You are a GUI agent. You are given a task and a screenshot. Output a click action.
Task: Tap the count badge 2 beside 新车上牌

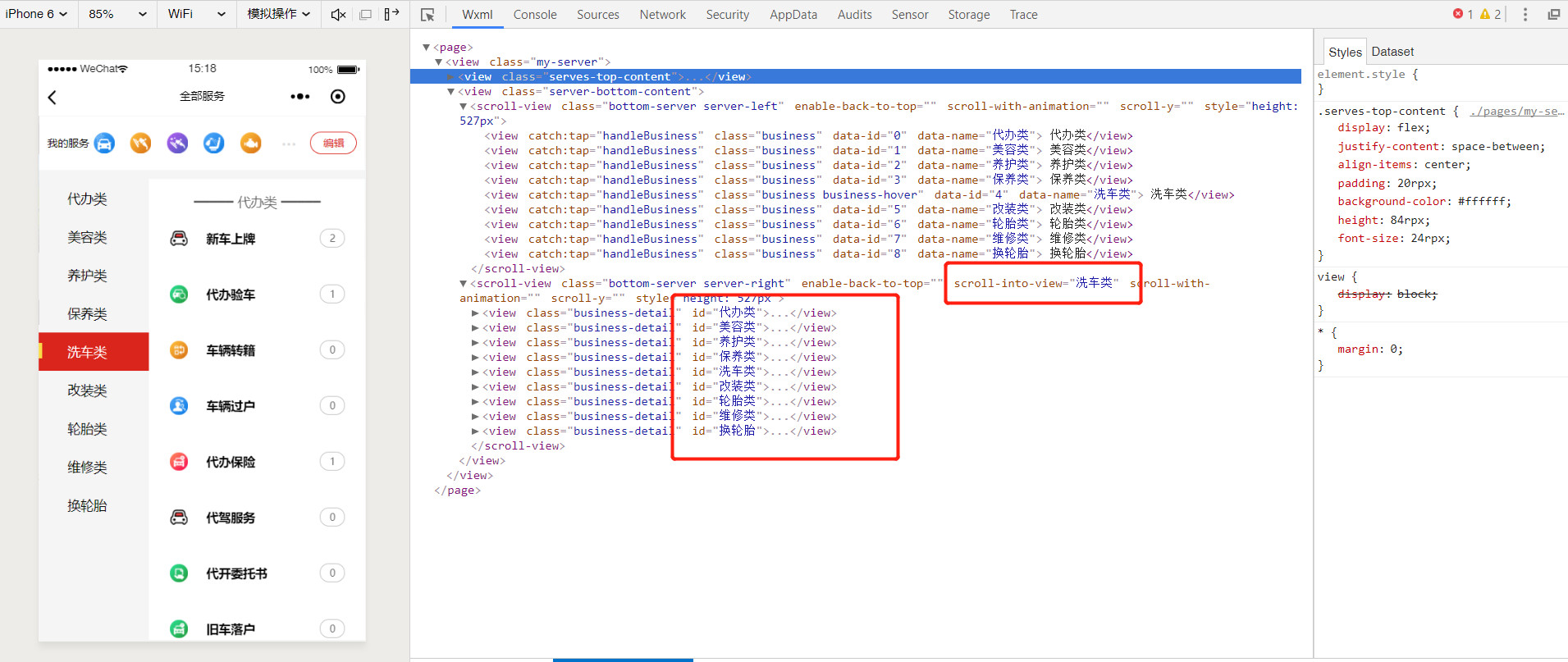(332, 239)
